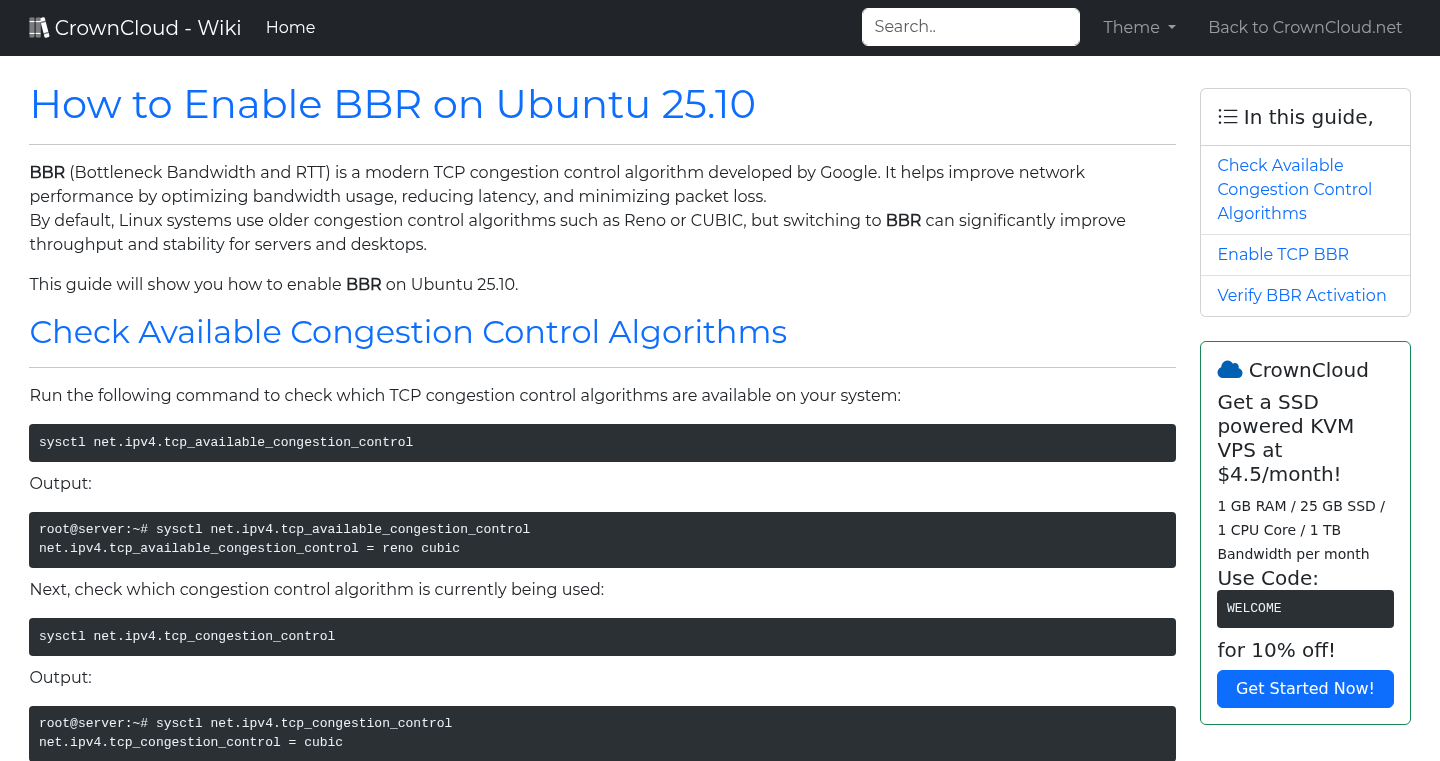
Task: Select the list icon beside 'In this guide,'
Action: pyautogui.click(x=1227, y=116)
